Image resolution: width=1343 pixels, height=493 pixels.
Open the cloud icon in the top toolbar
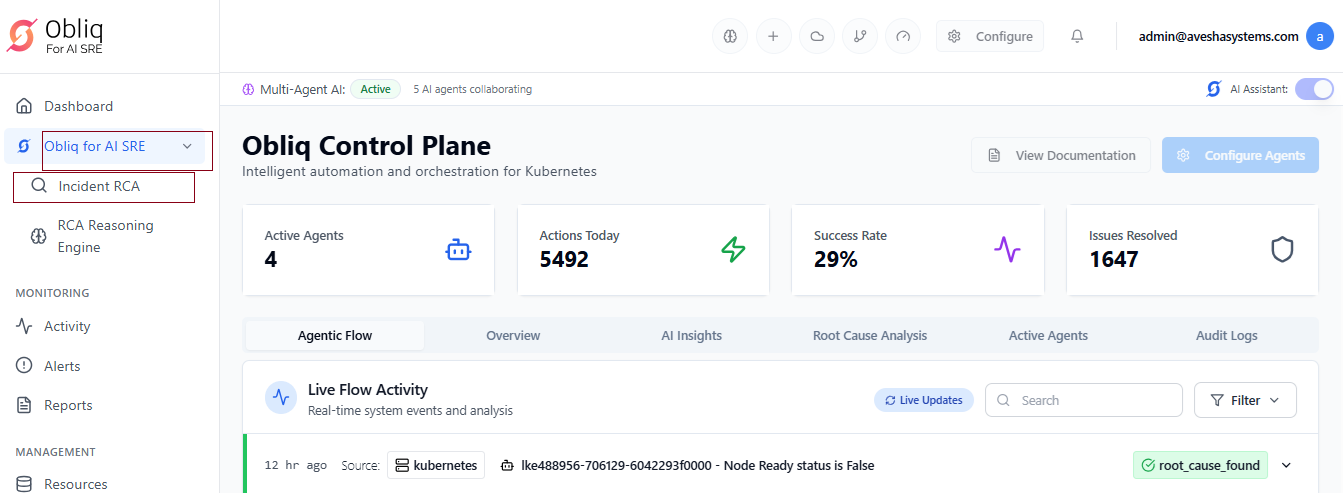[817, 36]
